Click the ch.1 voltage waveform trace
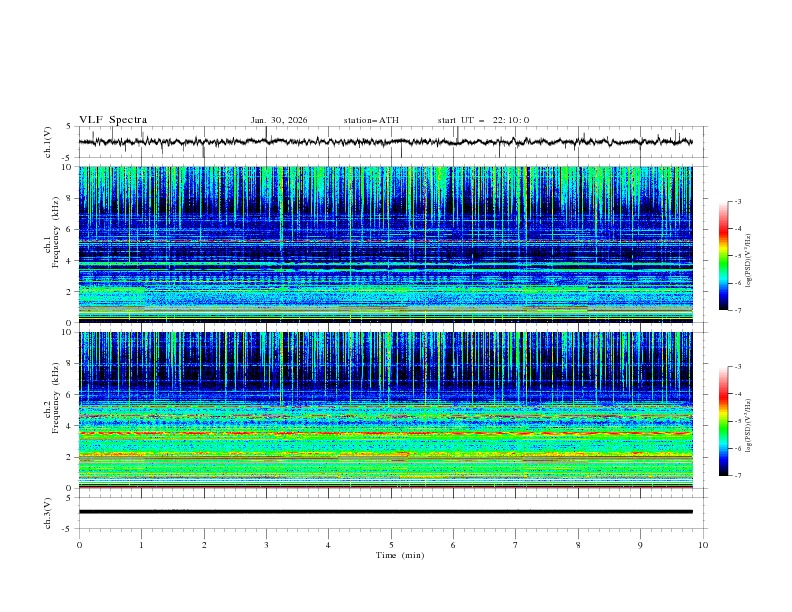The height and width of the screenshot is (612, 792). pyautogui.click(x=385, y=142)
